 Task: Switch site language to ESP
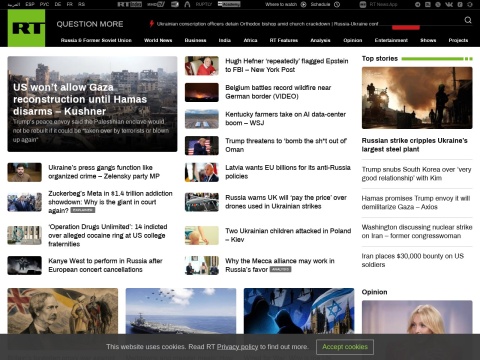tap(30, 4)
